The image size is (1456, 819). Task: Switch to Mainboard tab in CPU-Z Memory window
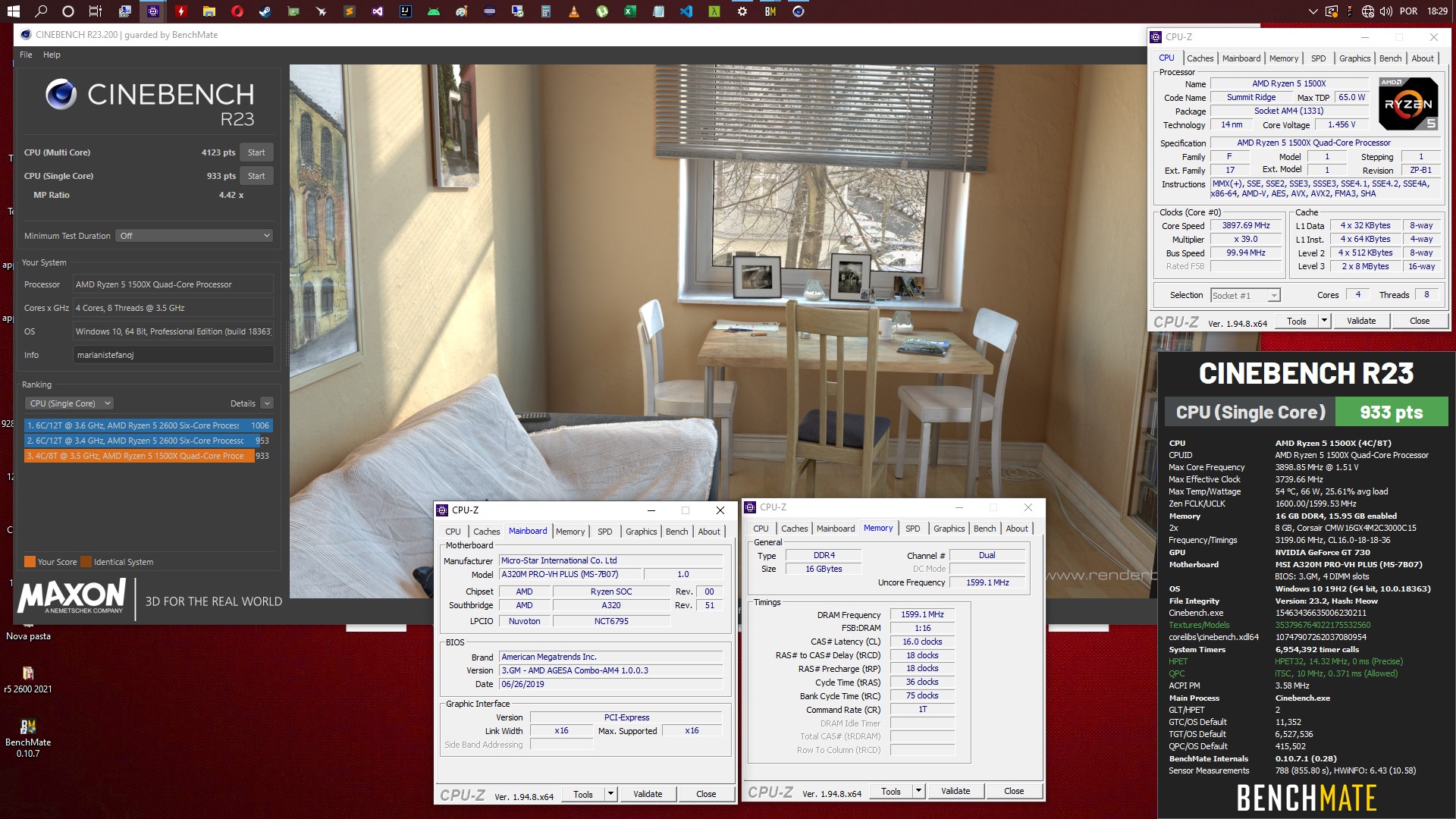point(836,529)
